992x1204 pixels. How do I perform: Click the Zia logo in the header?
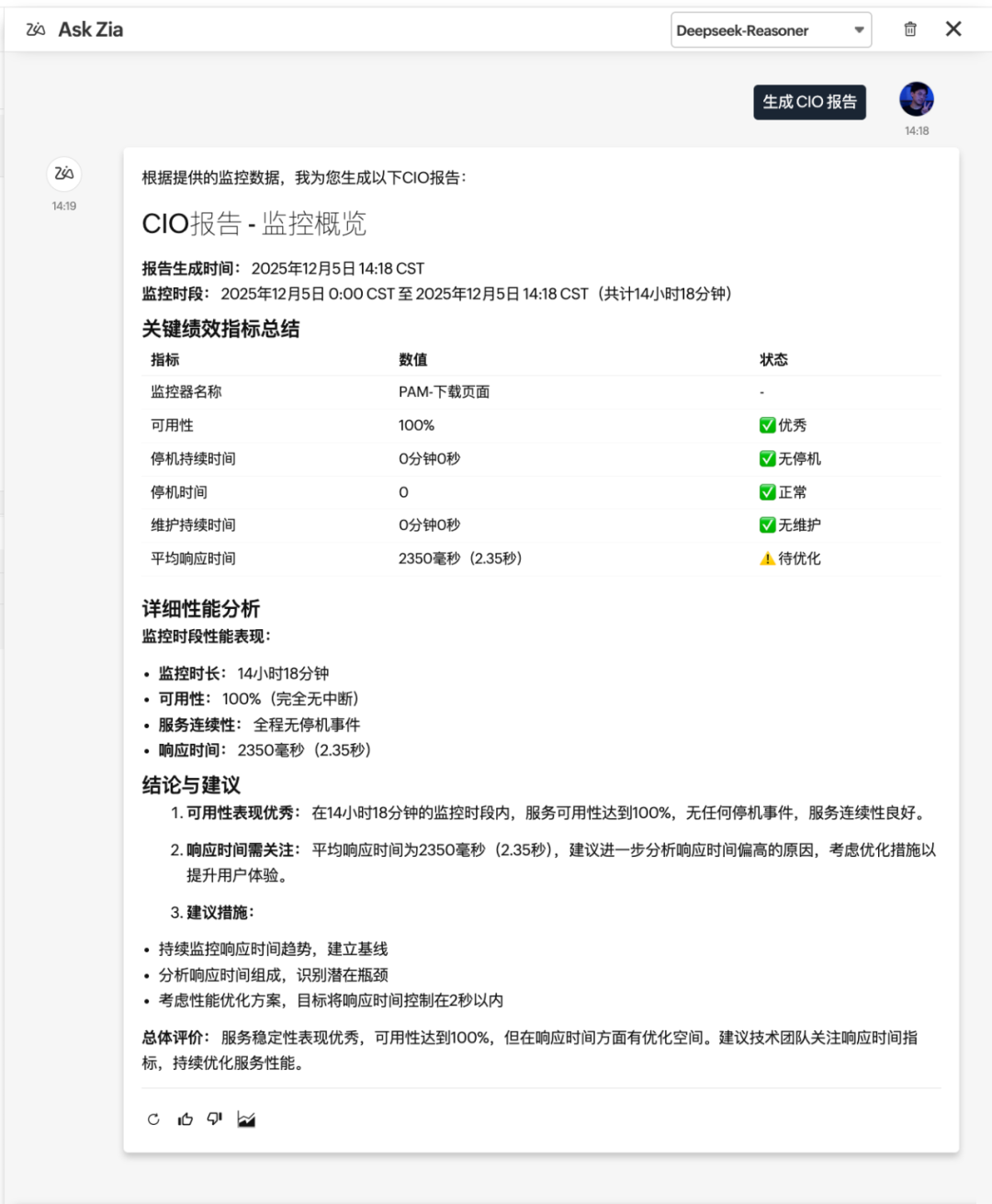[36, 29]
